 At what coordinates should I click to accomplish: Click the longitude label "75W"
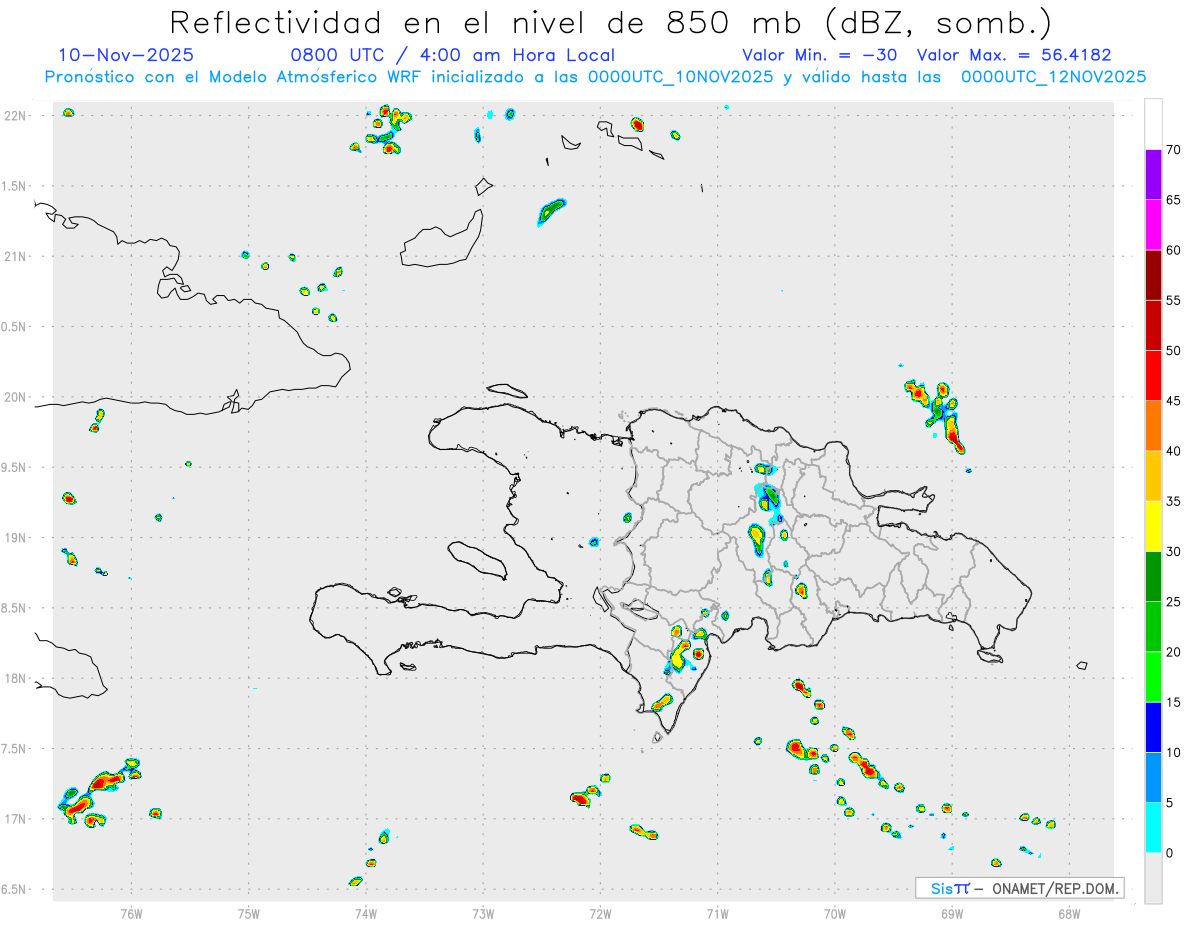pyautogui.click(x=248, y=913)
